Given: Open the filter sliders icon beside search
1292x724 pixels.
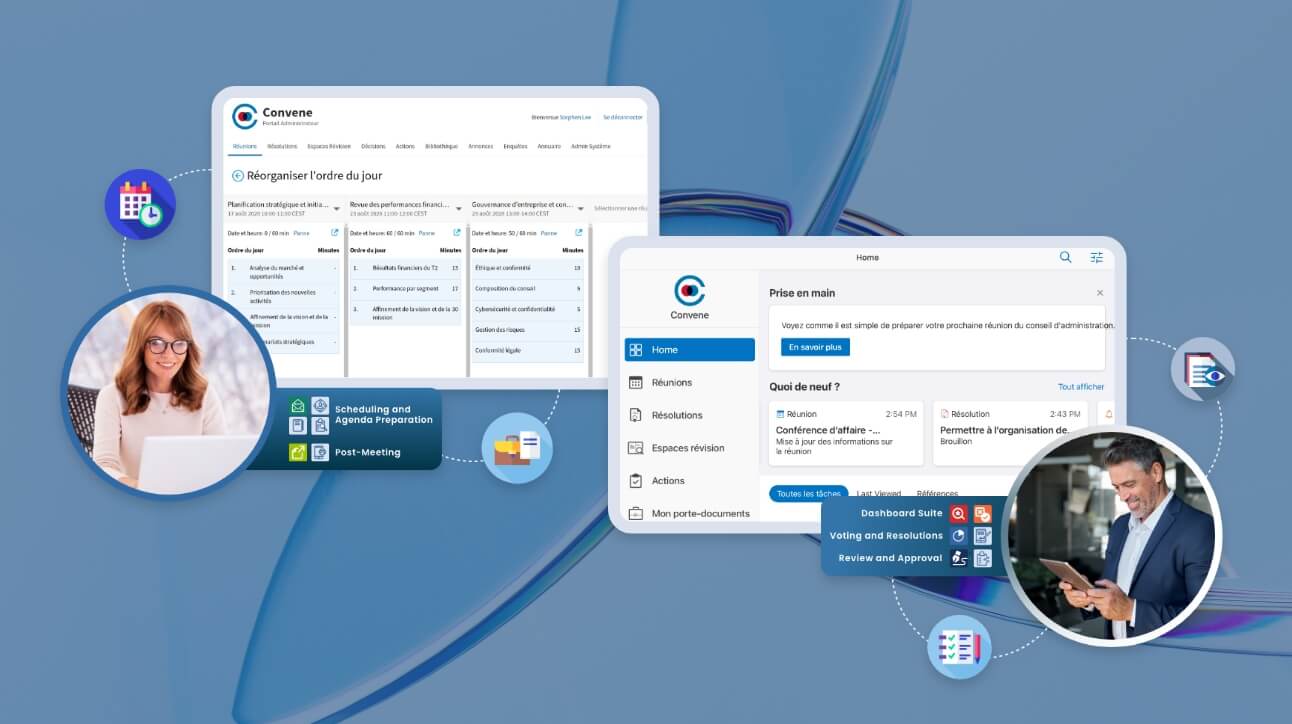Looking at the screenshot, I should [x=1096, y=257].
